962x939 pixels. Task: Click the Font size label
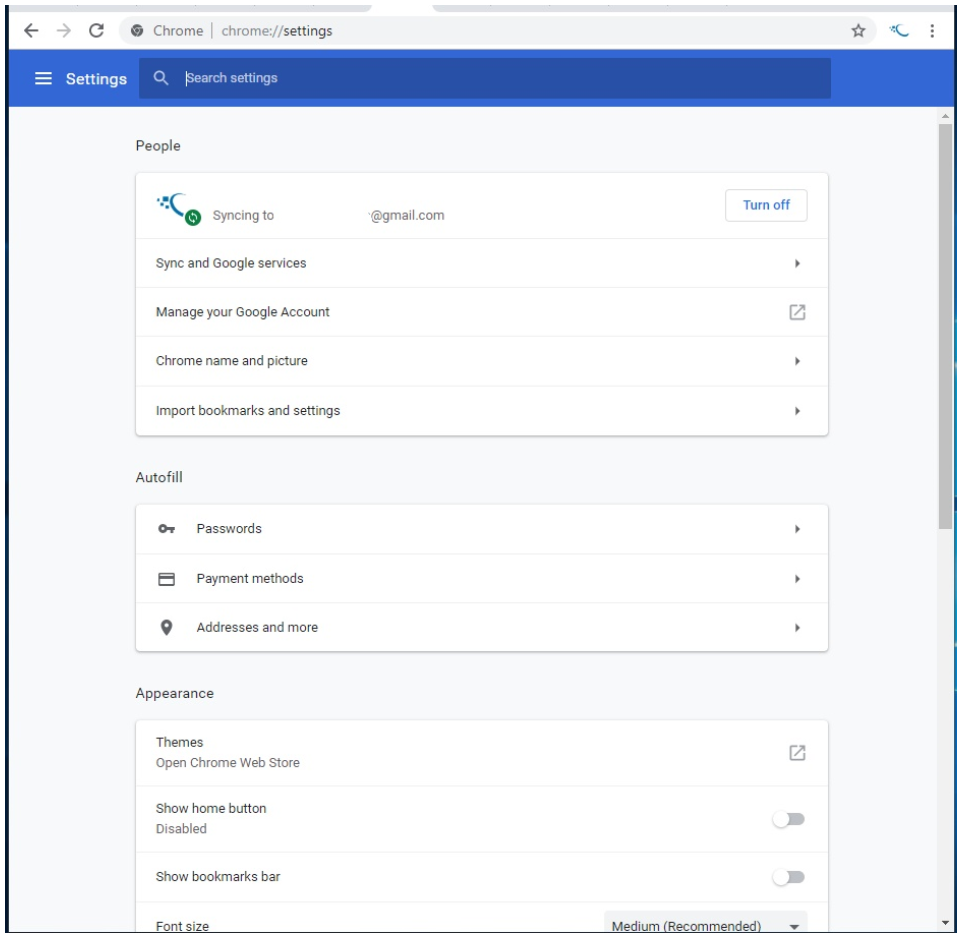coord(182,926)
